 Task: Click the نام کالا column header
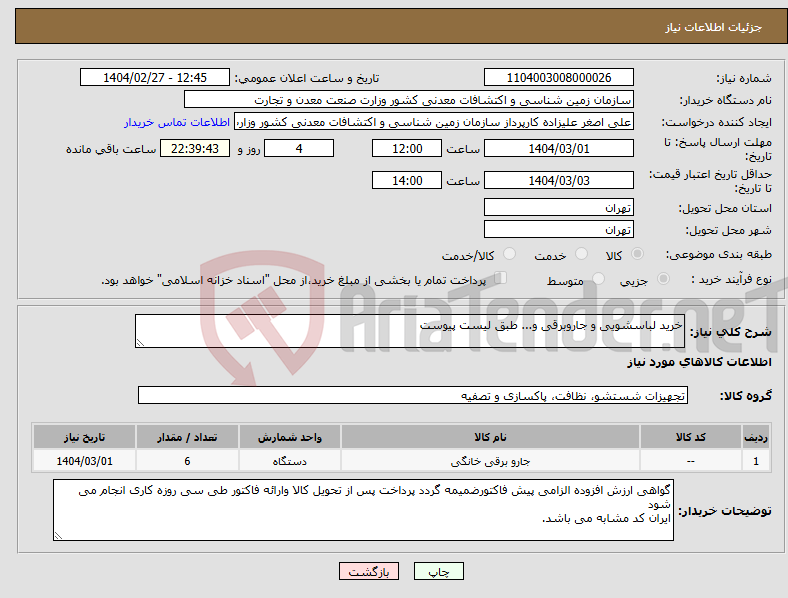coord(490,437)
